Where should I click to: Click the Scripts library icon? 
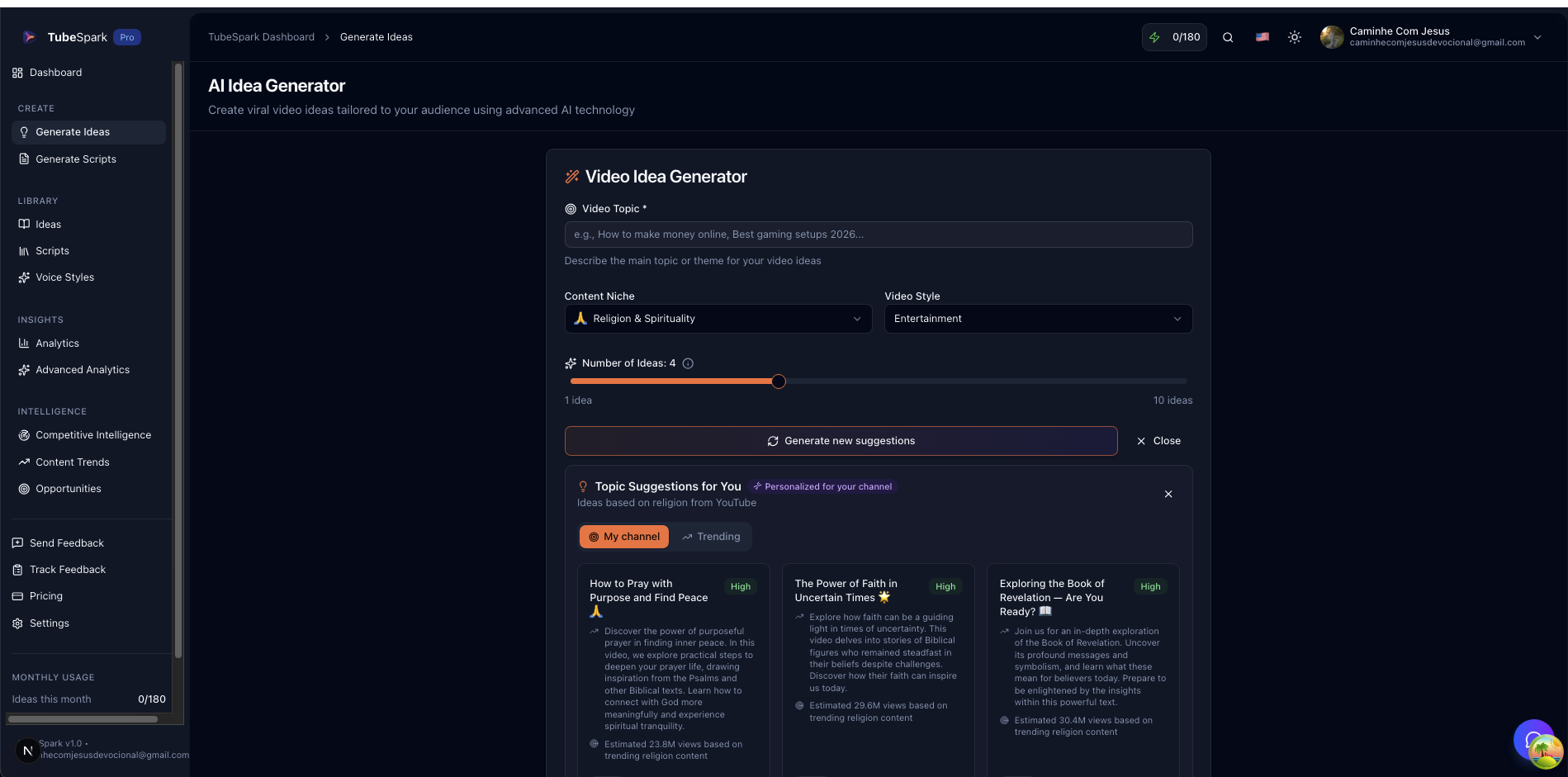click(x=24, y=251)
